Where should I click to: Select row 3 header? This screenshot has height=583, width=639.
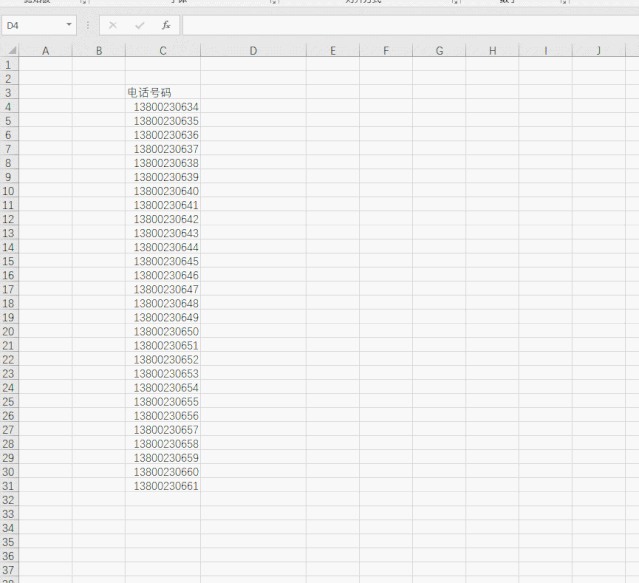[x=9, y=92]
